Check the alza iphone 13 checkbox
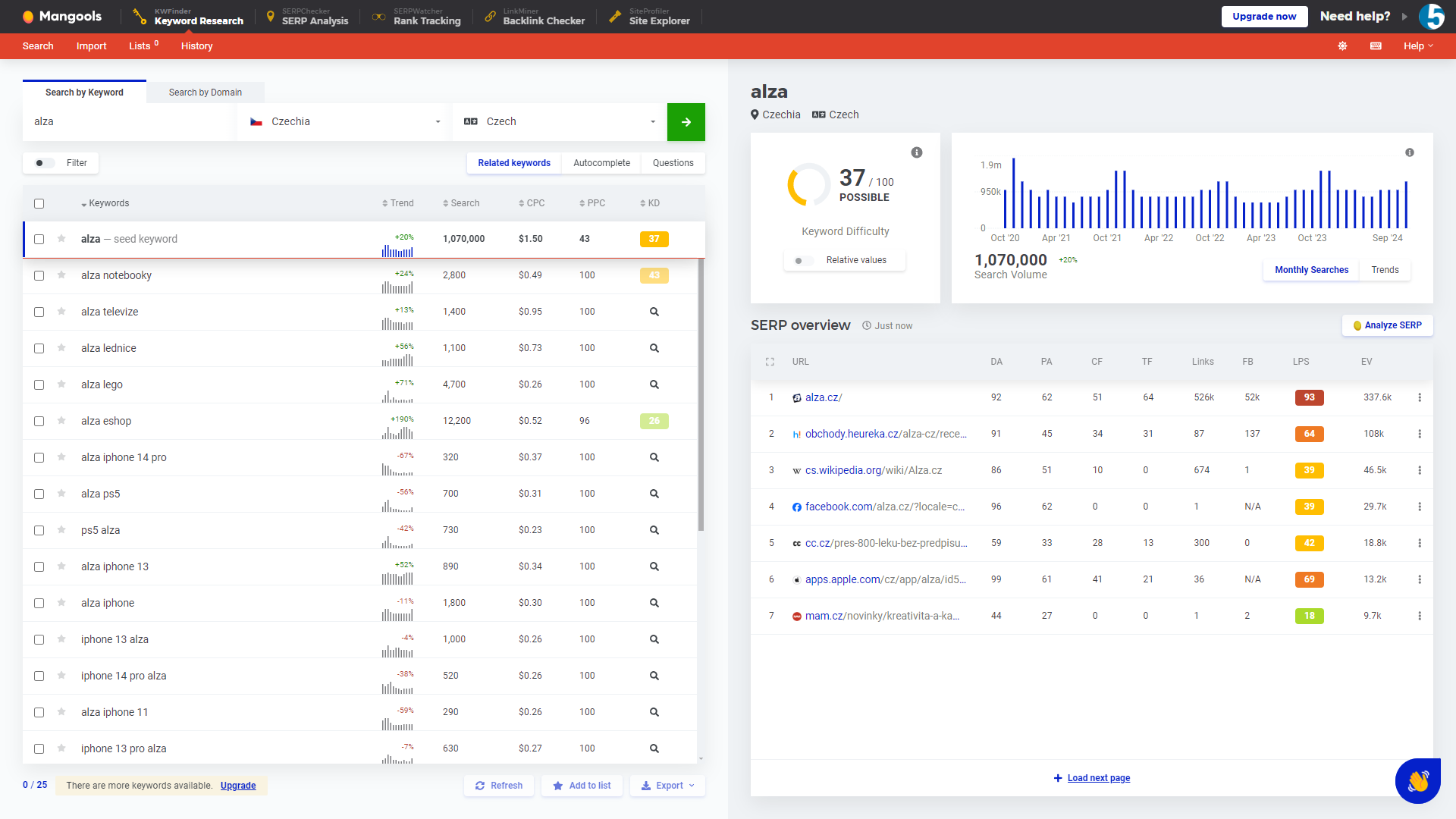 tap(39, 566)
